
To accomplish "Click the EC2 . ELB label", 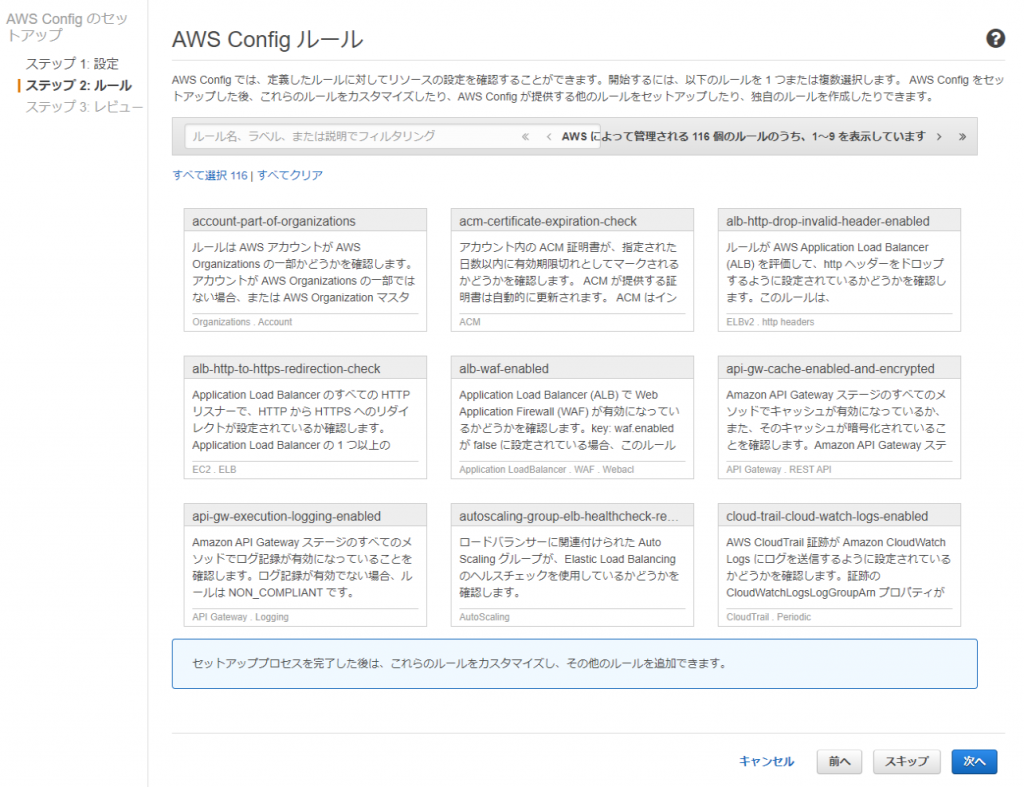I will pos(214,470).
